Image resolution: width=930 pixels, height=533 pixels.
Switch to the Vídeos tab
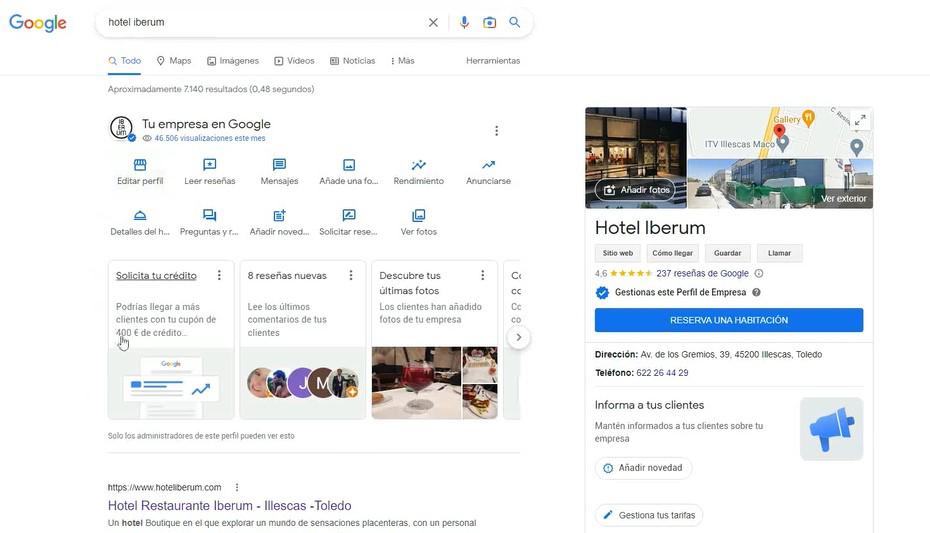(294, 60)
